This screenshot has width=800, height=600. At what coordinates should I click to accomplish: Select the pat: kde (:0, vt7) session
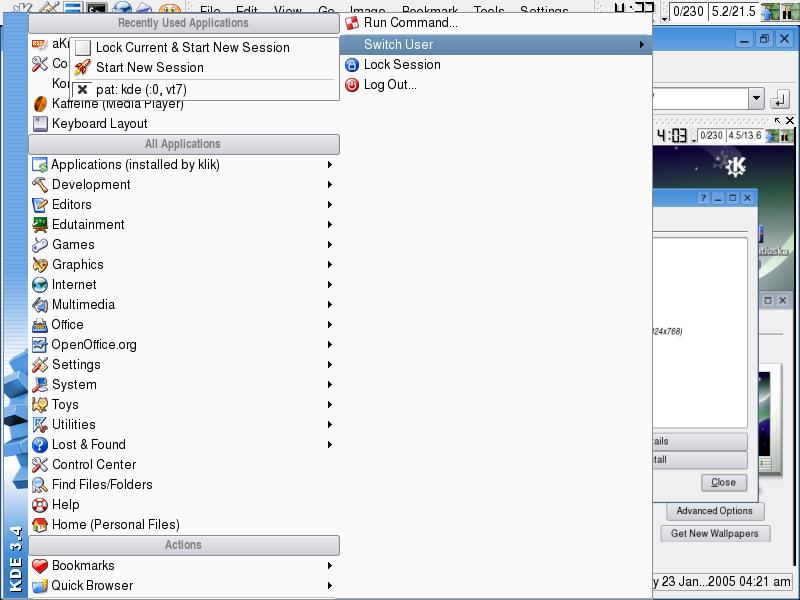[x=204, y=90]
